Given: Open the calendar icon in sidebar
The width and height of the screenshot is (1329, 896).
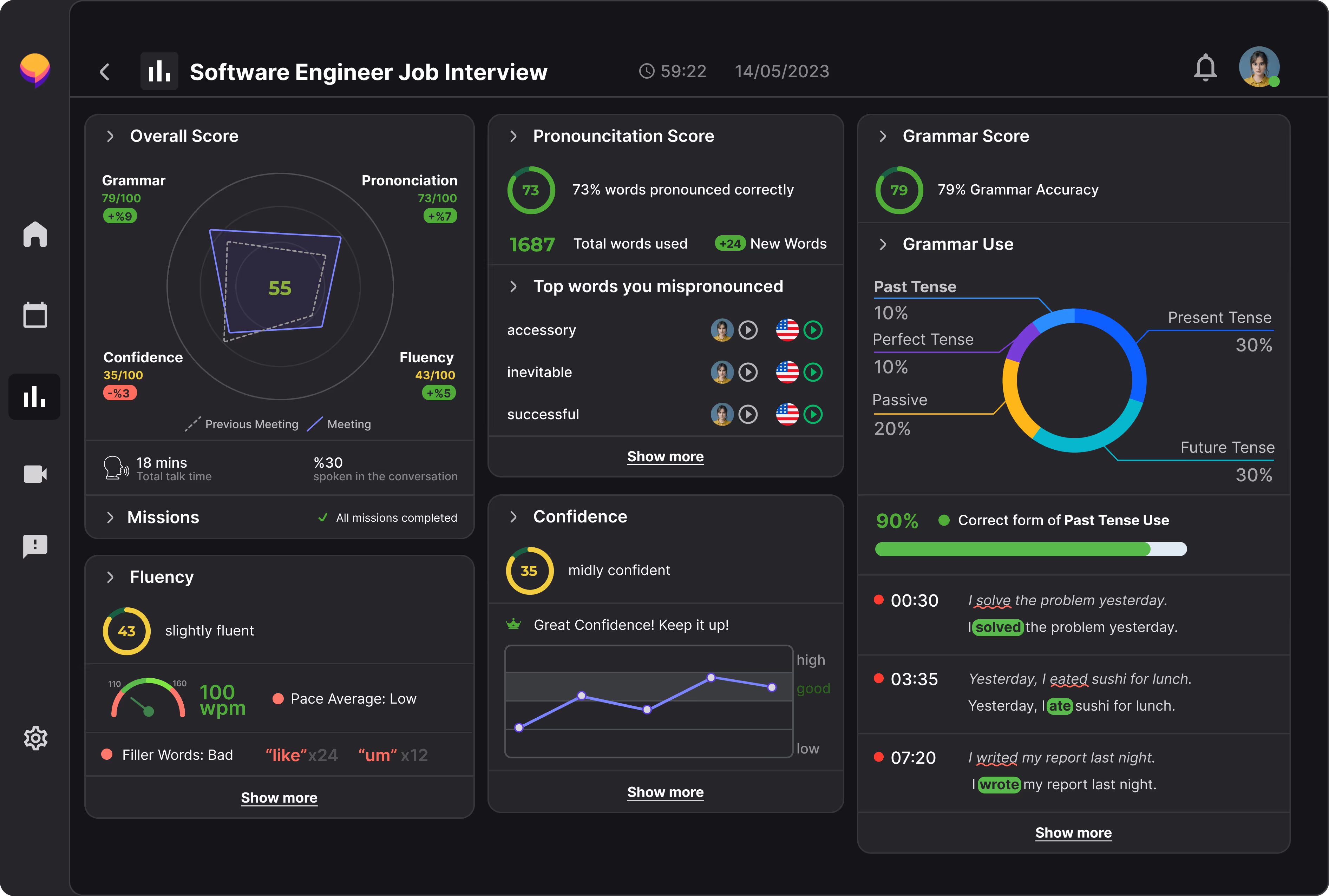Looking at the screenshot, I should tap(35, 315).
